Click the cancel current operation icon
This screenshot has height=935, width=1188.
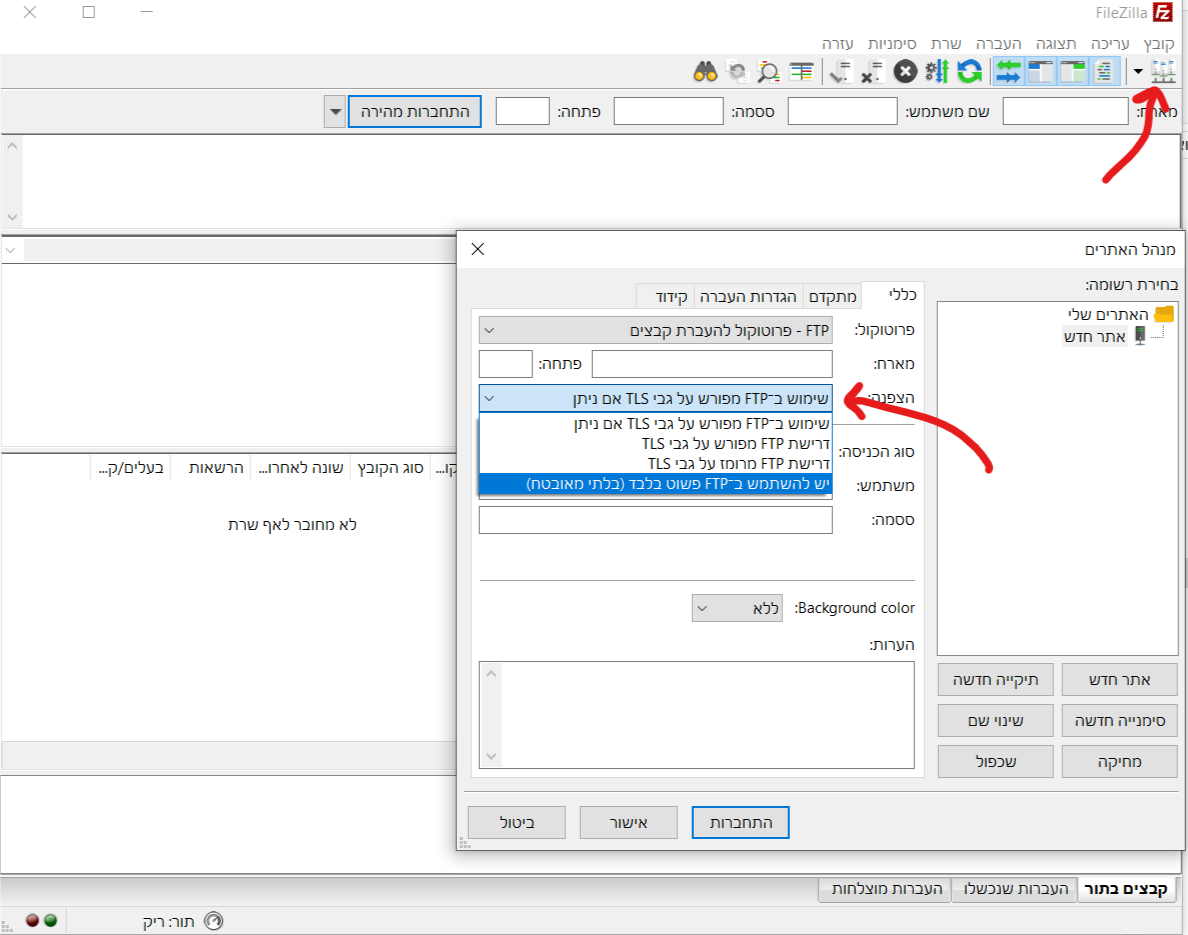coord(906,72)
